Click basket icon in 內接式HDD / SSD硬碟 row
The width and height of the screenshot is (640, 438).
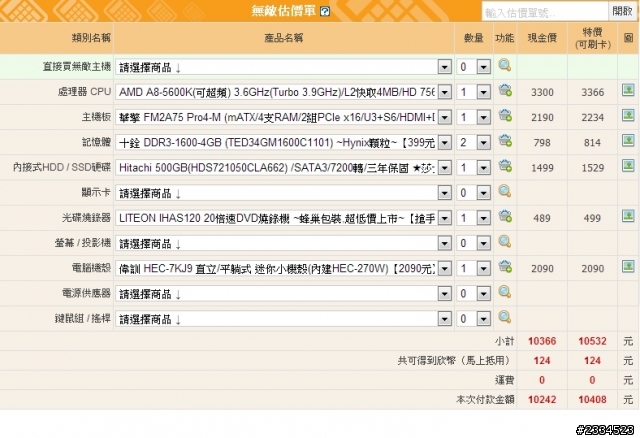(x=505, y=166)
